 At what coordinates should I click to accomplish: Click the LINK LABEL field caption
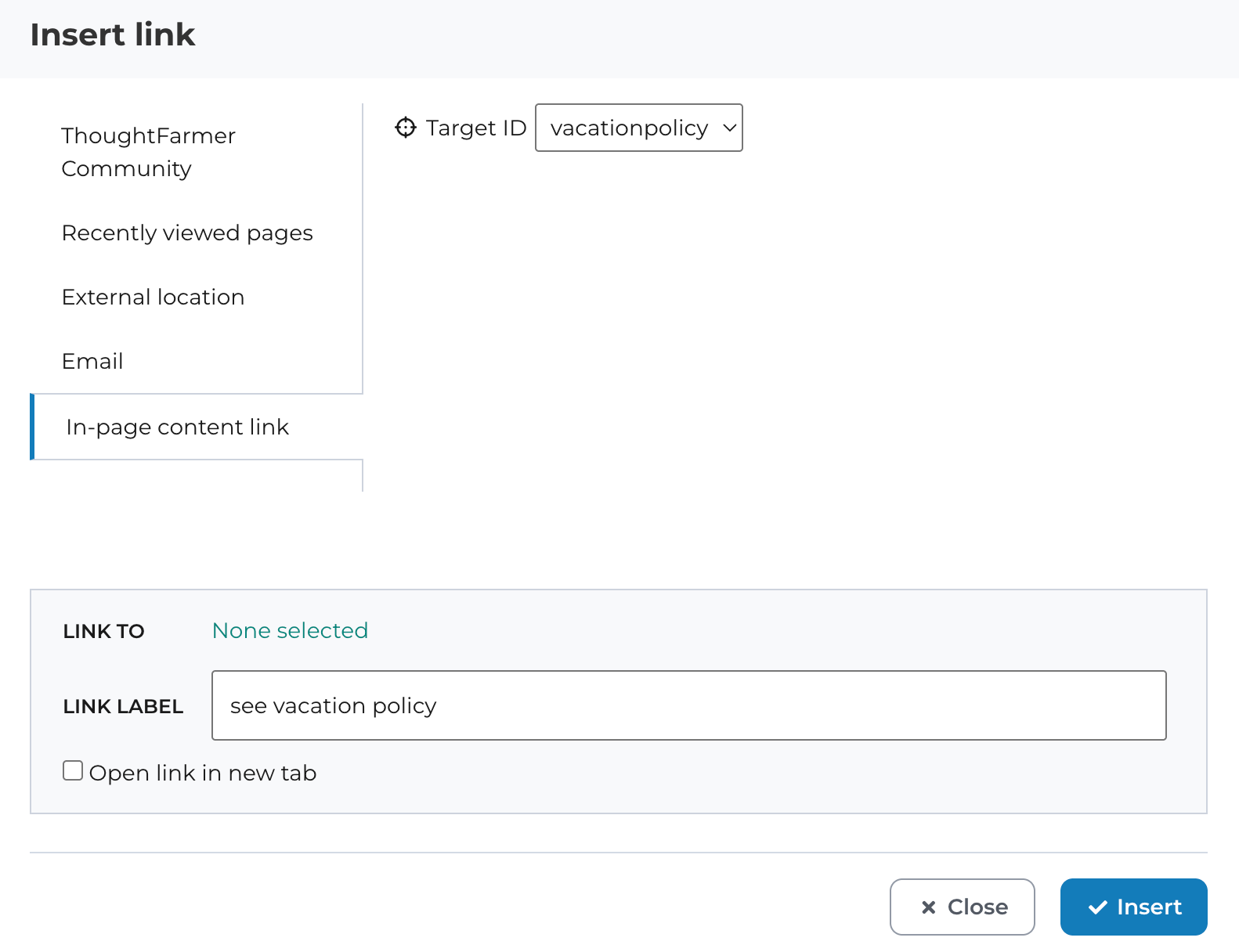(x=123, y=707)
